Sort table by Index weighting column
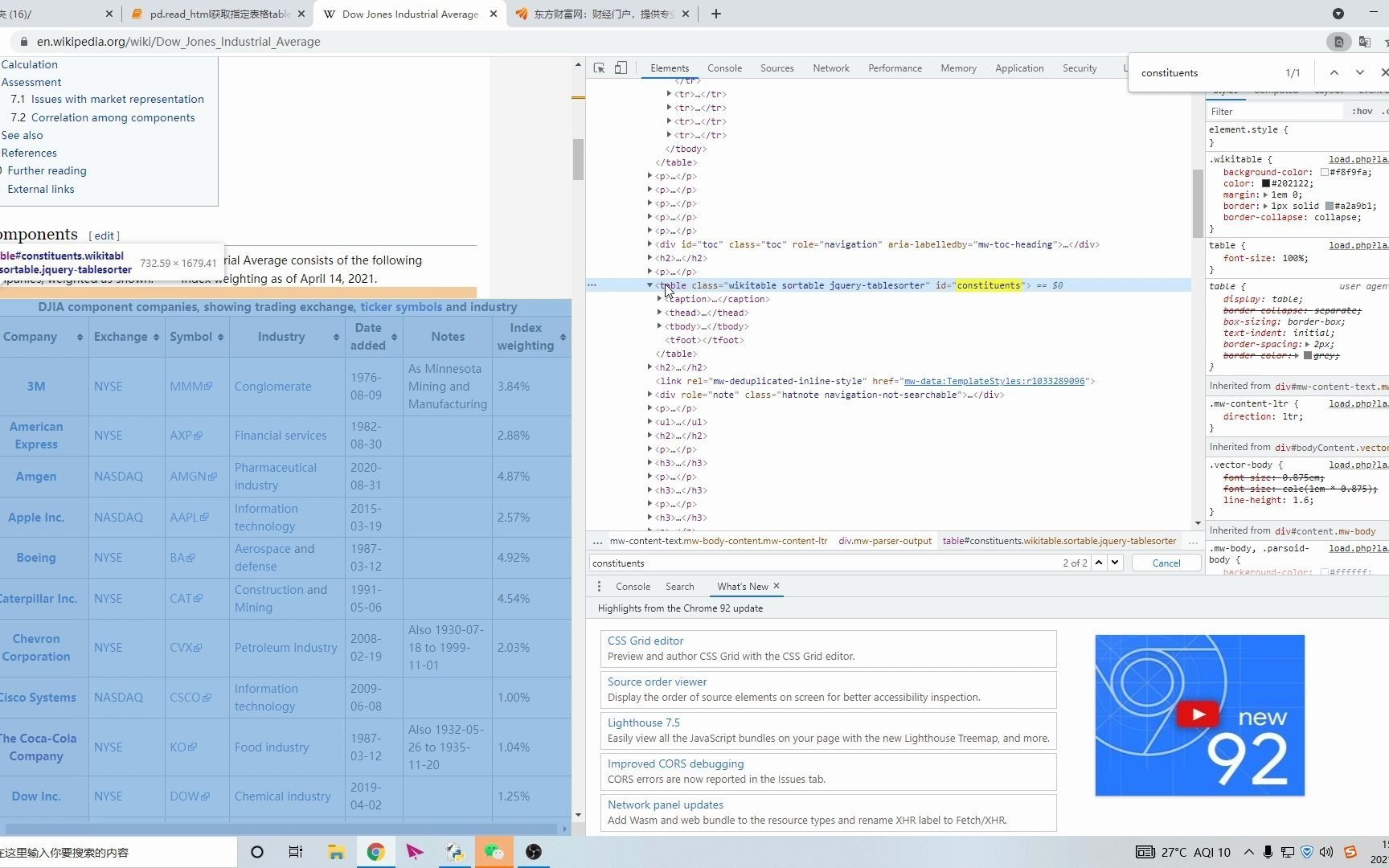The width and height of the screenshot is (1389, 868). pos(563,338)
